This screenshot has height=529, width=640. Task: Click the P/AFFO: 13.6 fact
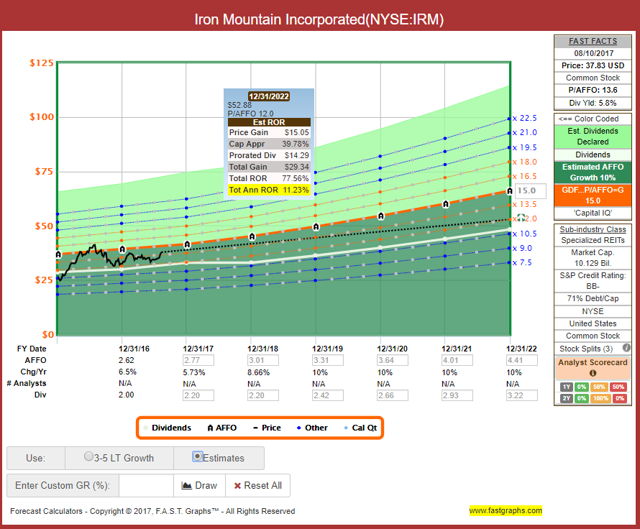pos(593,90)
